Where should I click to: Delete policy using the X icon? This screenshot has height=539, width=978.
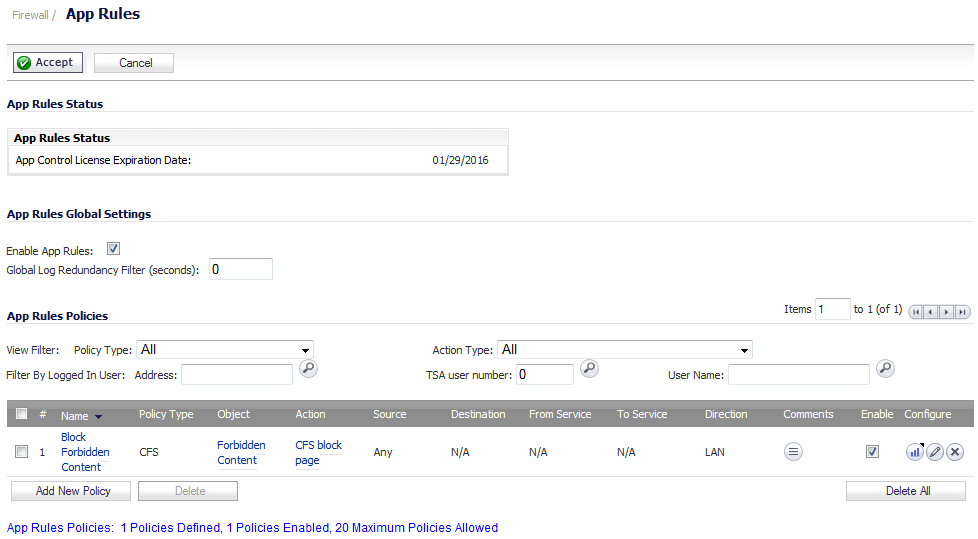click(955, 452)
